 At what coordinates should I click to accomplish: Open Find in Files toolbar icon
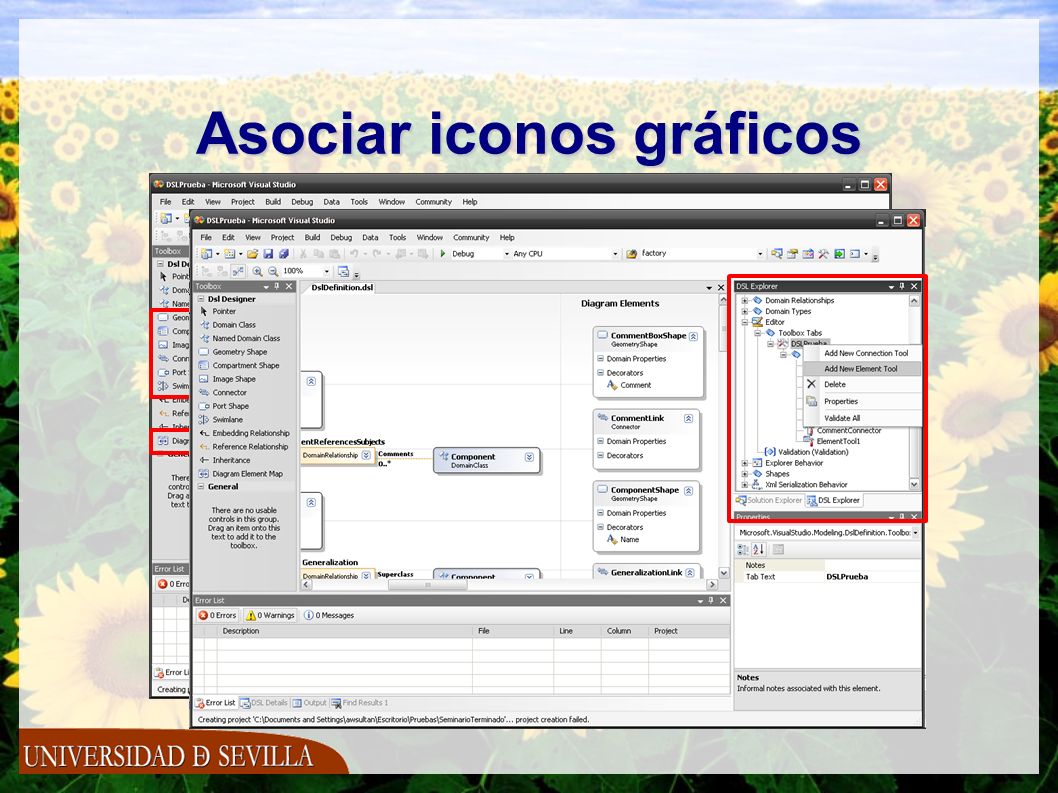pos(631,254)
